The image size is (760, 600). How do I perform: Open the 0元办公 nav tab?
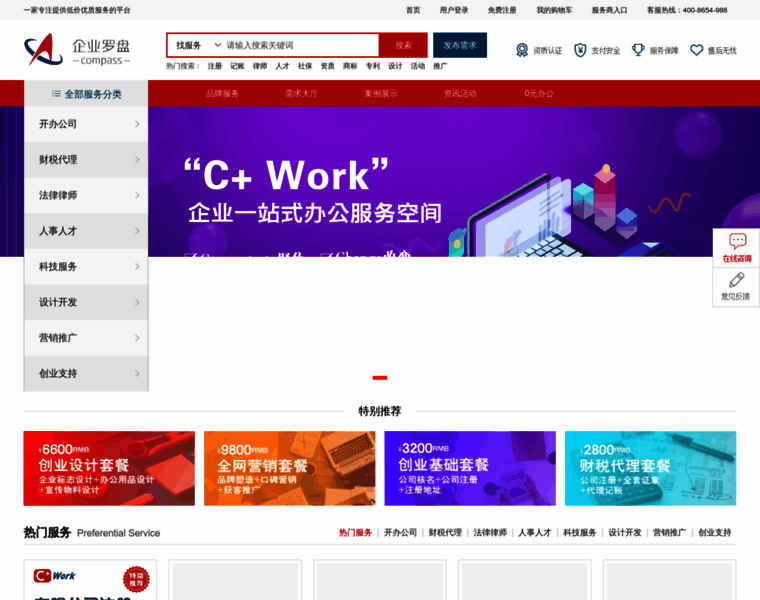[x=538, y=94]
